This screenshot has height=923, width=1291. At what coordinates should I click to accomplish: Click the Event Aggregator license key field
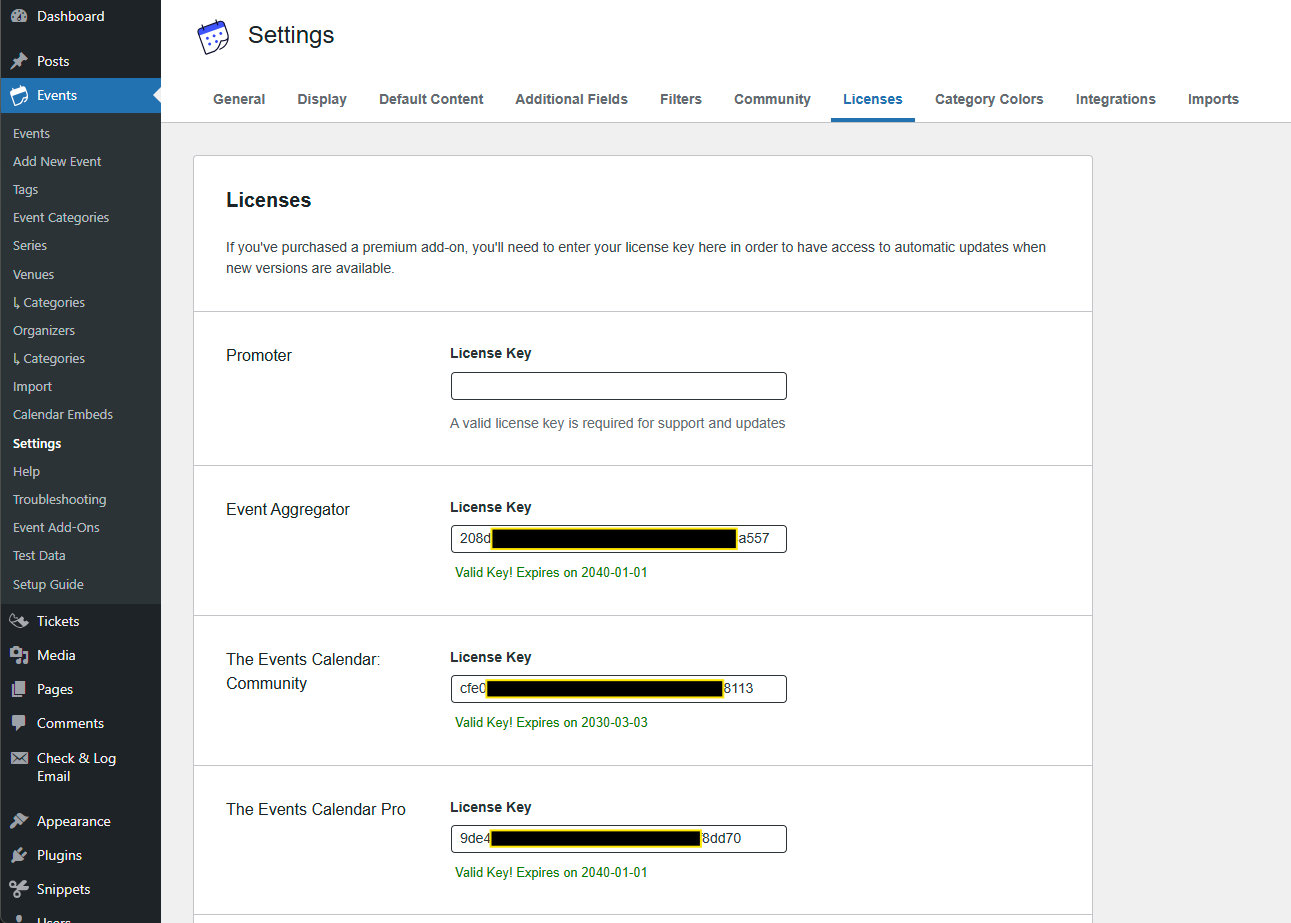(x=618, y=539)
